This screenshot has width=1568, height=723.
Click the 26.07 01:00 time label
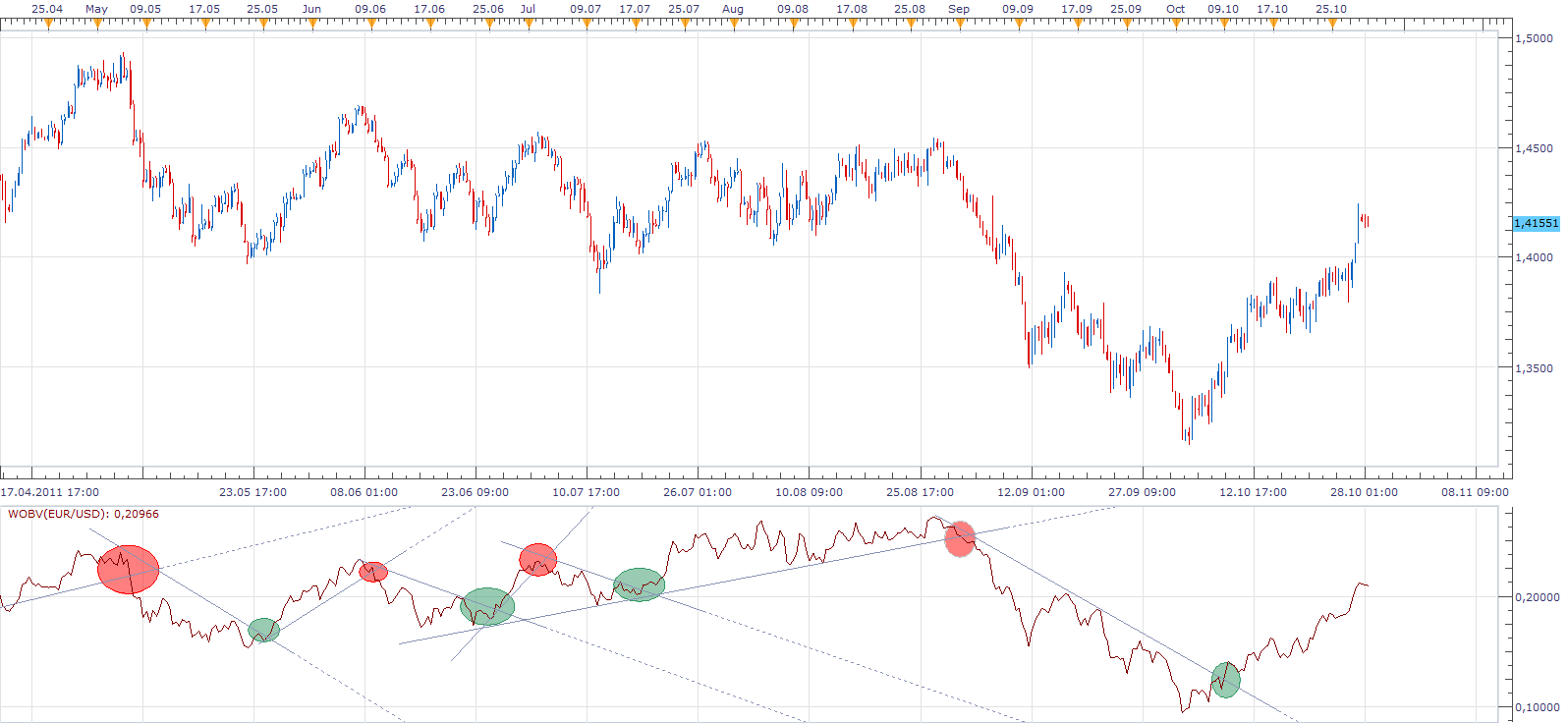(x=698, y=492)
